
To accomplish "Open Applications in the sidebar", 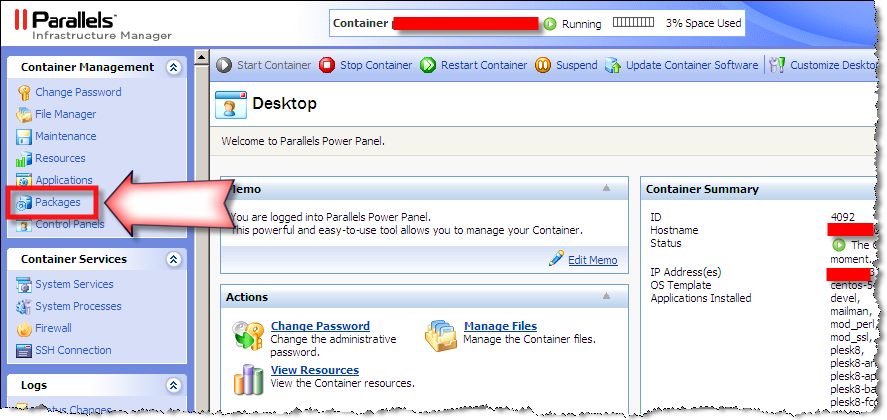I will 64,181.
